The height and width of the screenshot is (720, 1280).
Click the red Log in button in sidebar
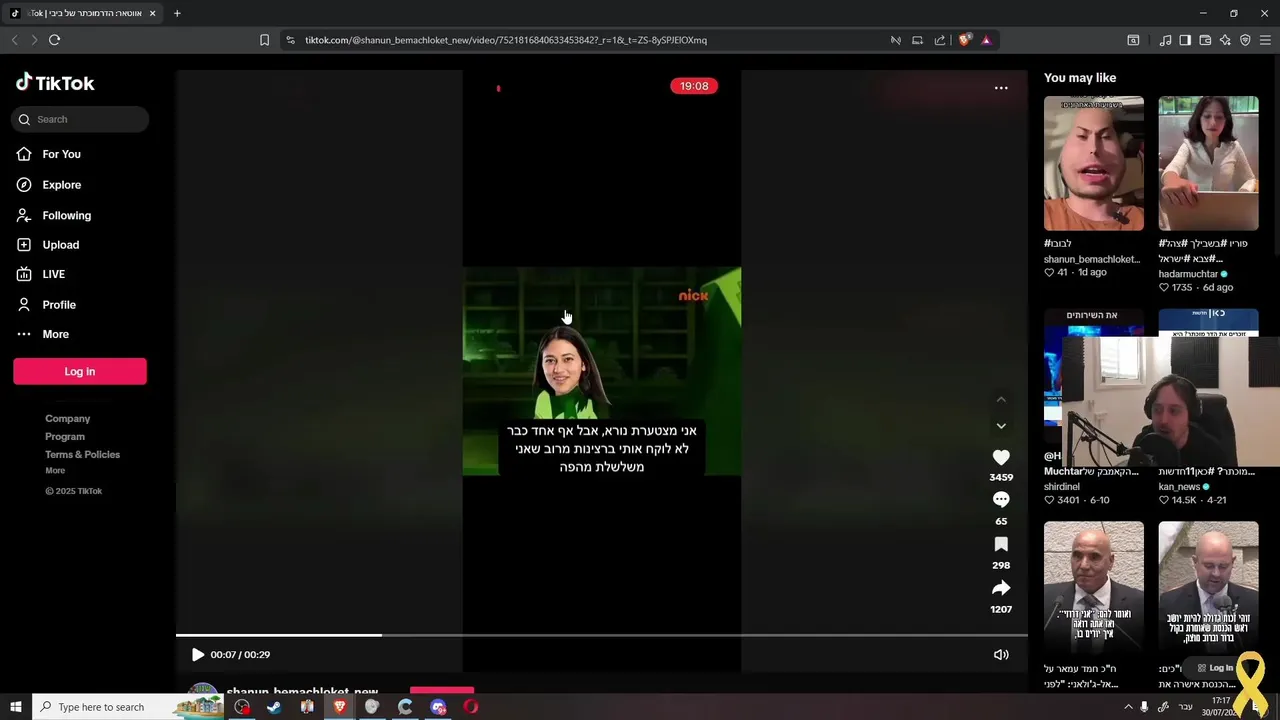point(80,371)
